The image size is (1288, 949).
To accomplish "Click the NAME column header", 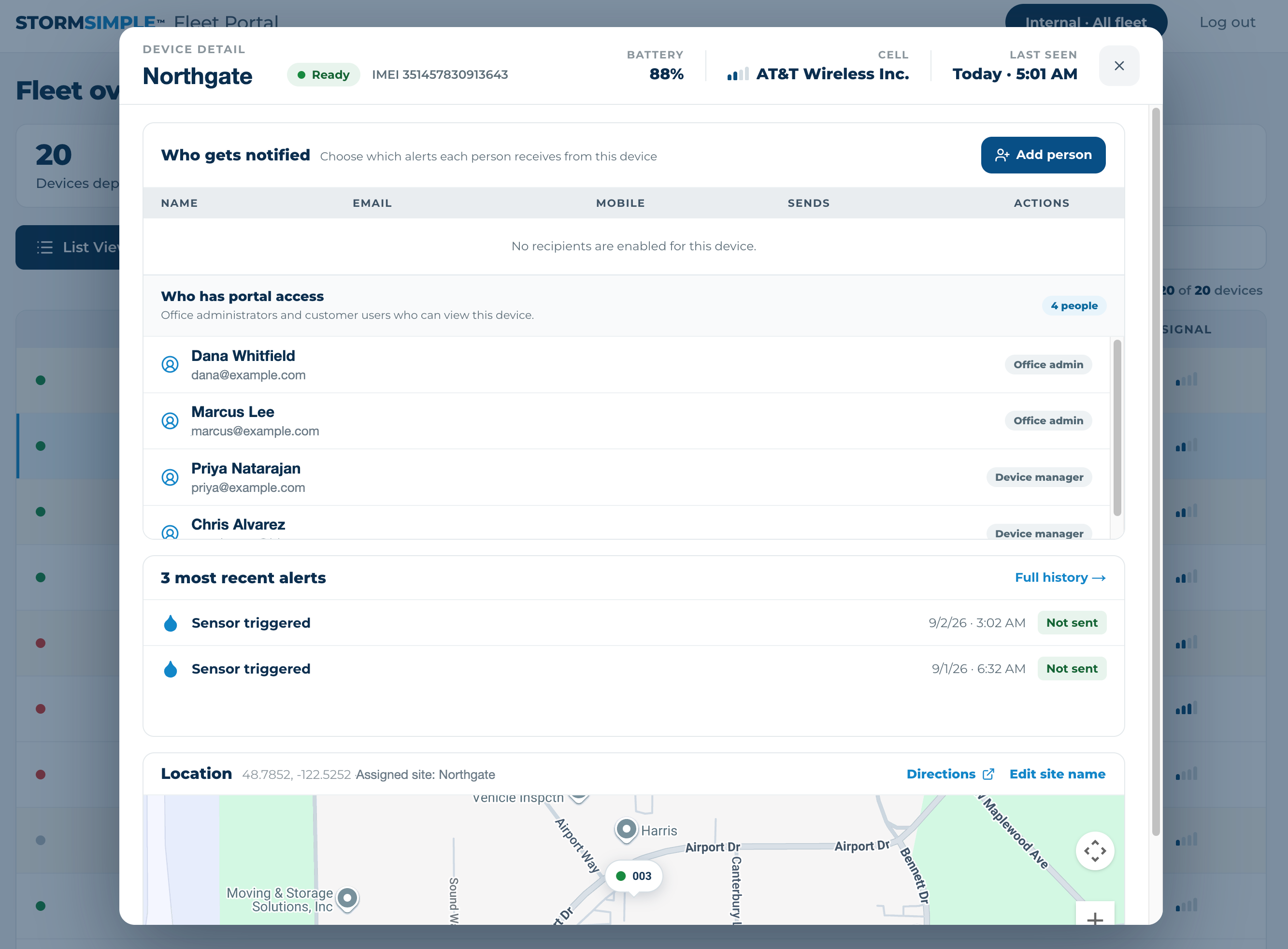I will click(179, 203).
